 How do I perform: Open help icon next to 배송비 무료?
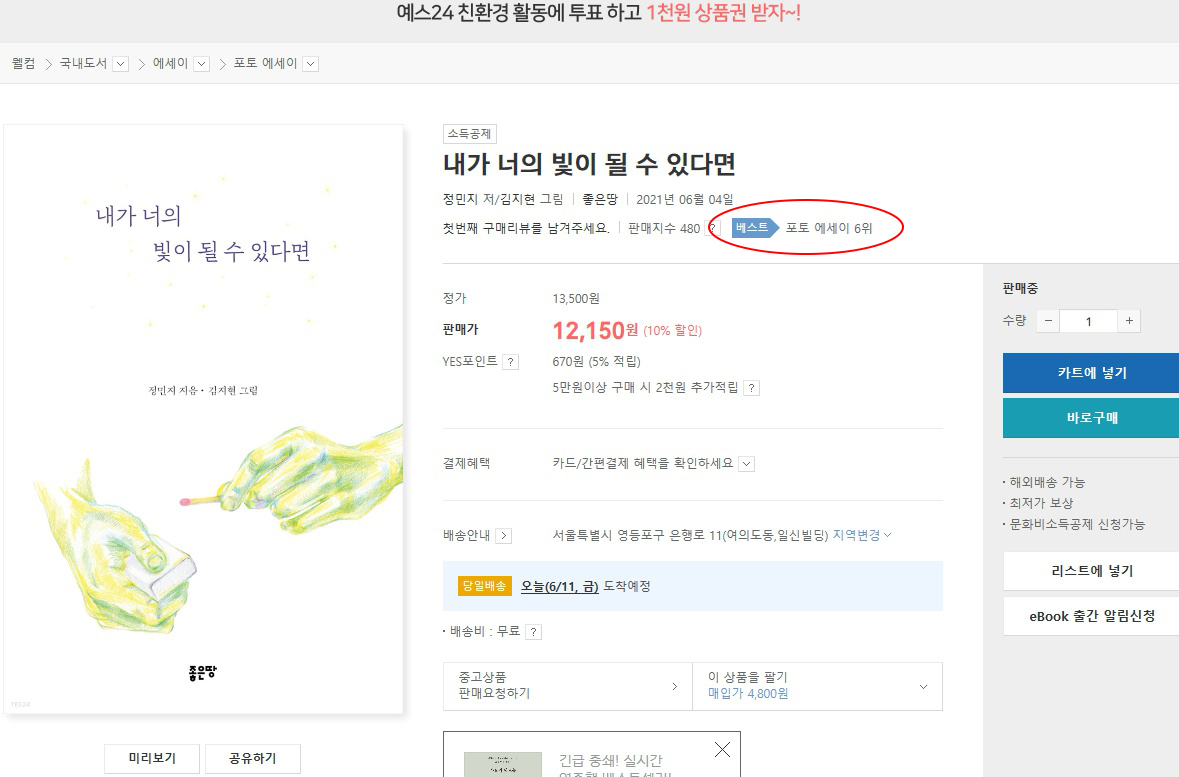(533, 632)
